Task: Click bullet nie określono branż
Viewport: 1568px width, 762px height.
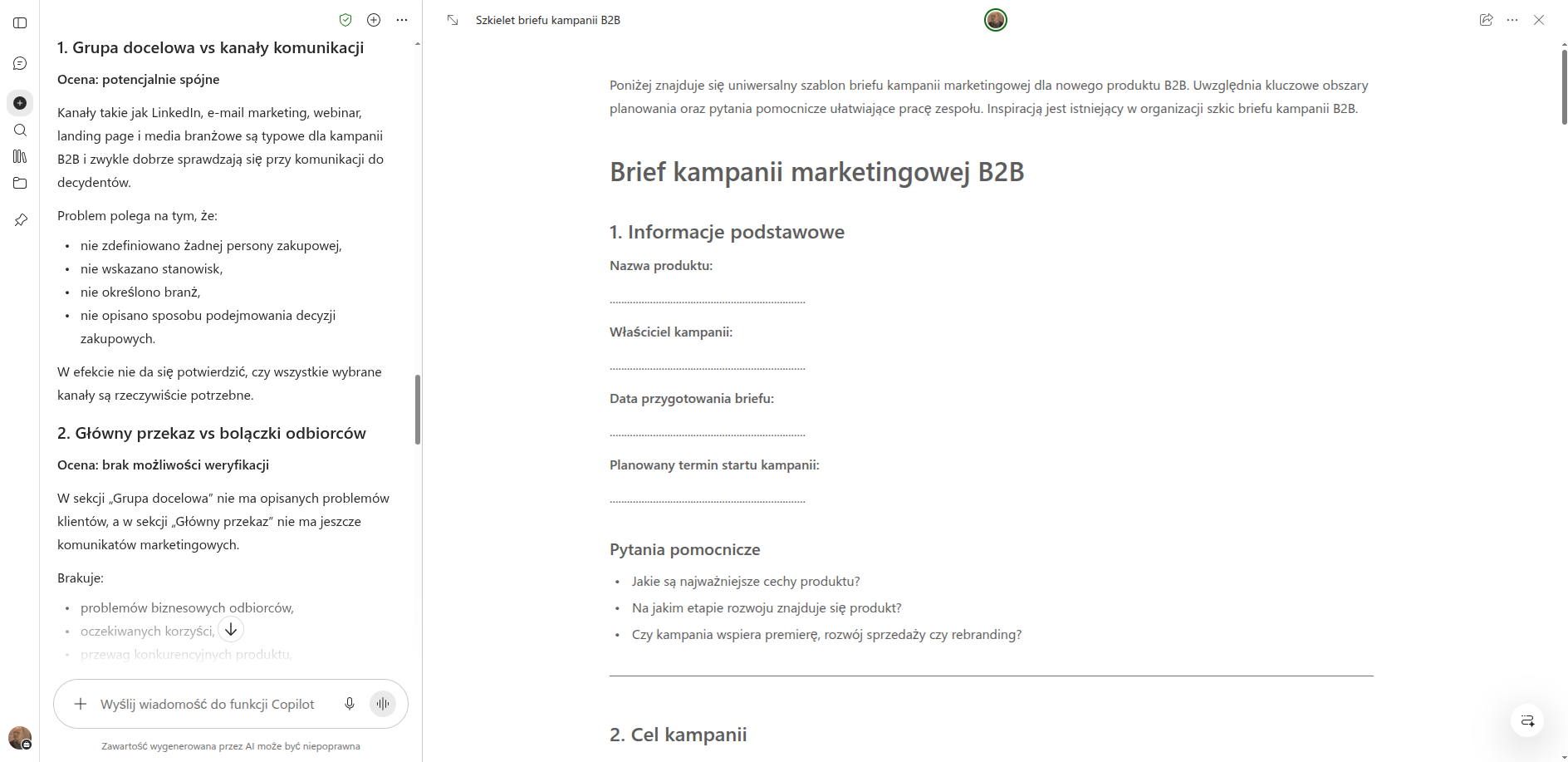Action: tap(140, 293)
